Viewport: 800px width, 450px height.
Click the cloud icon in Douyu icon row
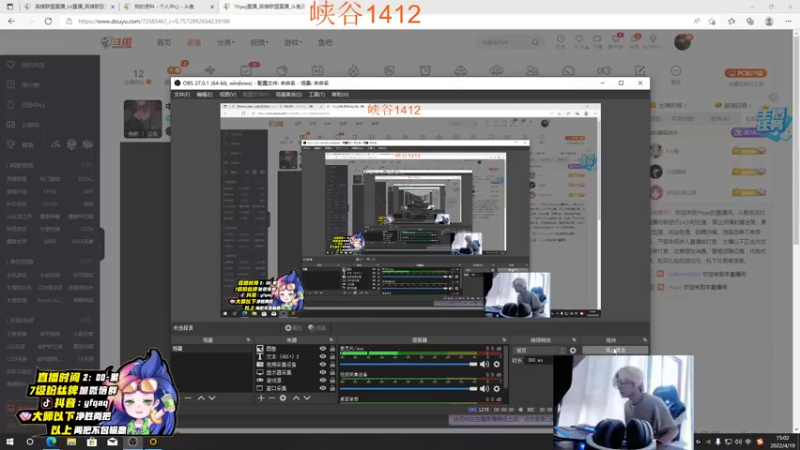point(496,71)
